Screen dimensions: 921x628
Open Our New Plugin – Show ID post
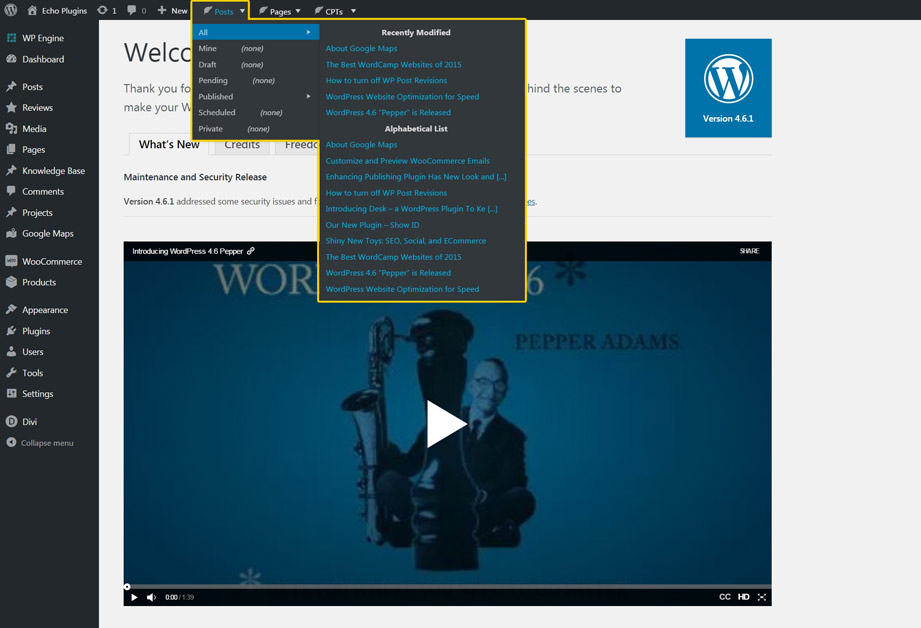click(x=372, y=224)
